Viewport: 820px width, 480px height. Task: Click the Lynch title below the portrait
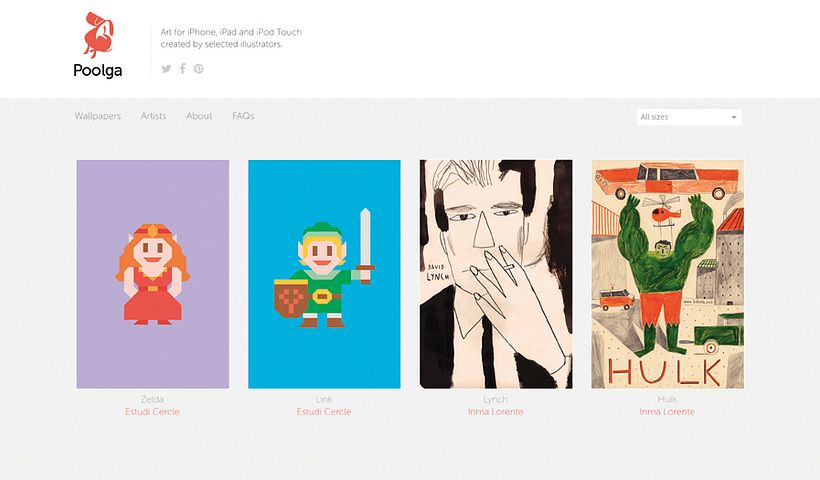(x=496, y=400)
